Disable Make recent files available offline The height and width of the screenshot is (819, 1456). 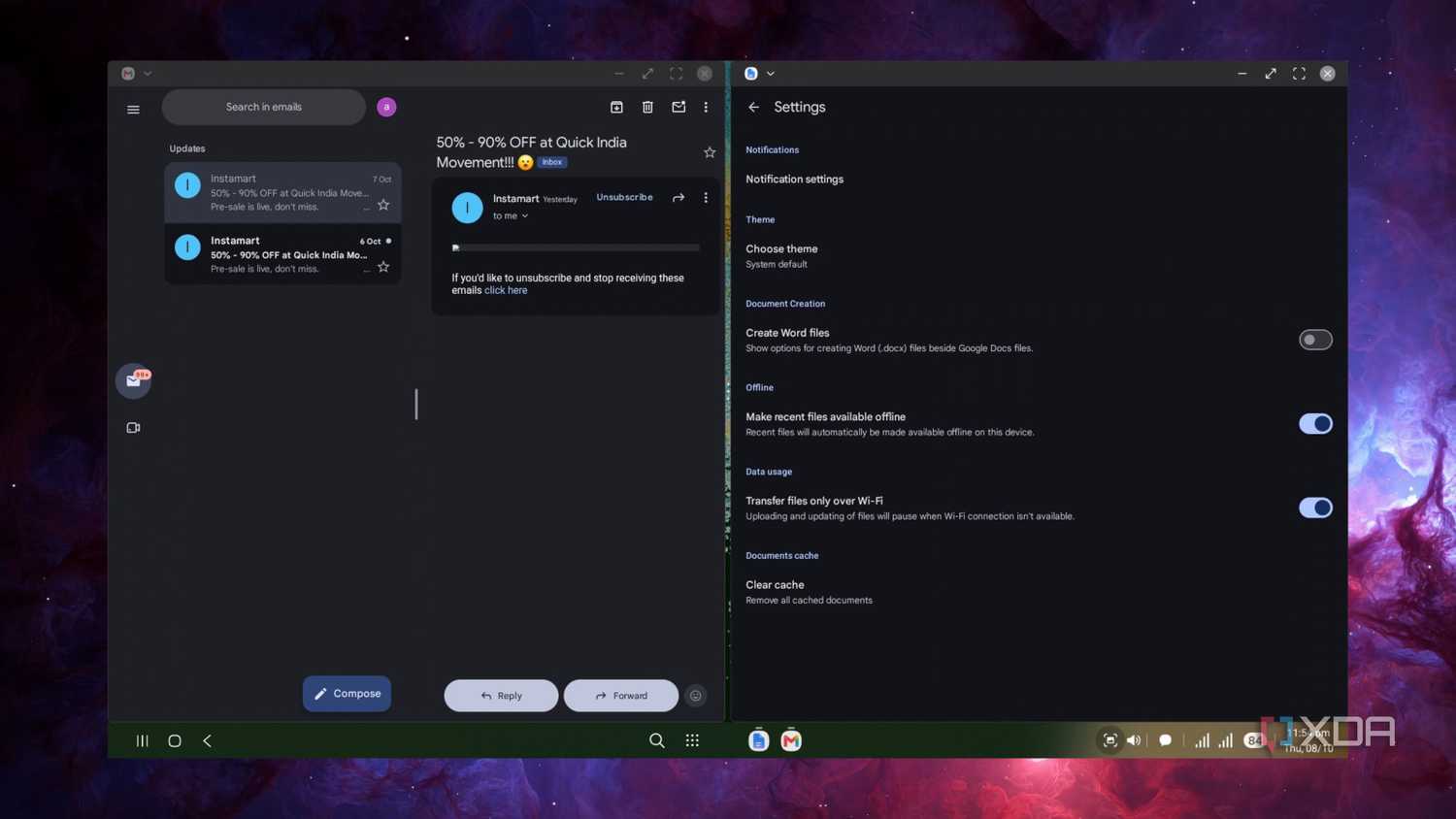(x=1315, y=424)
